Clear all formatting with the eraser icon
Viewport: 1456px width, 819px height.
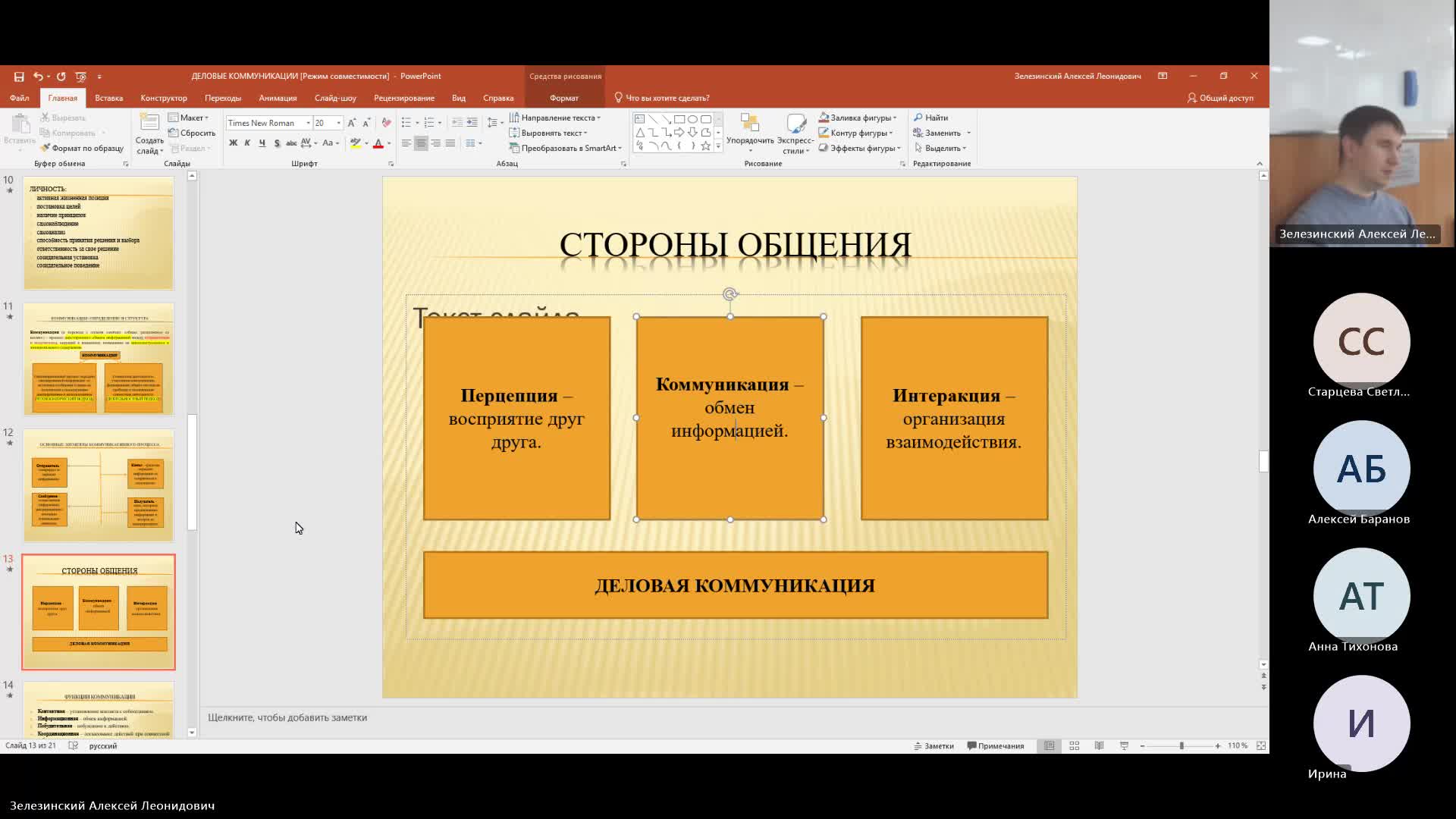click(387, 123)
